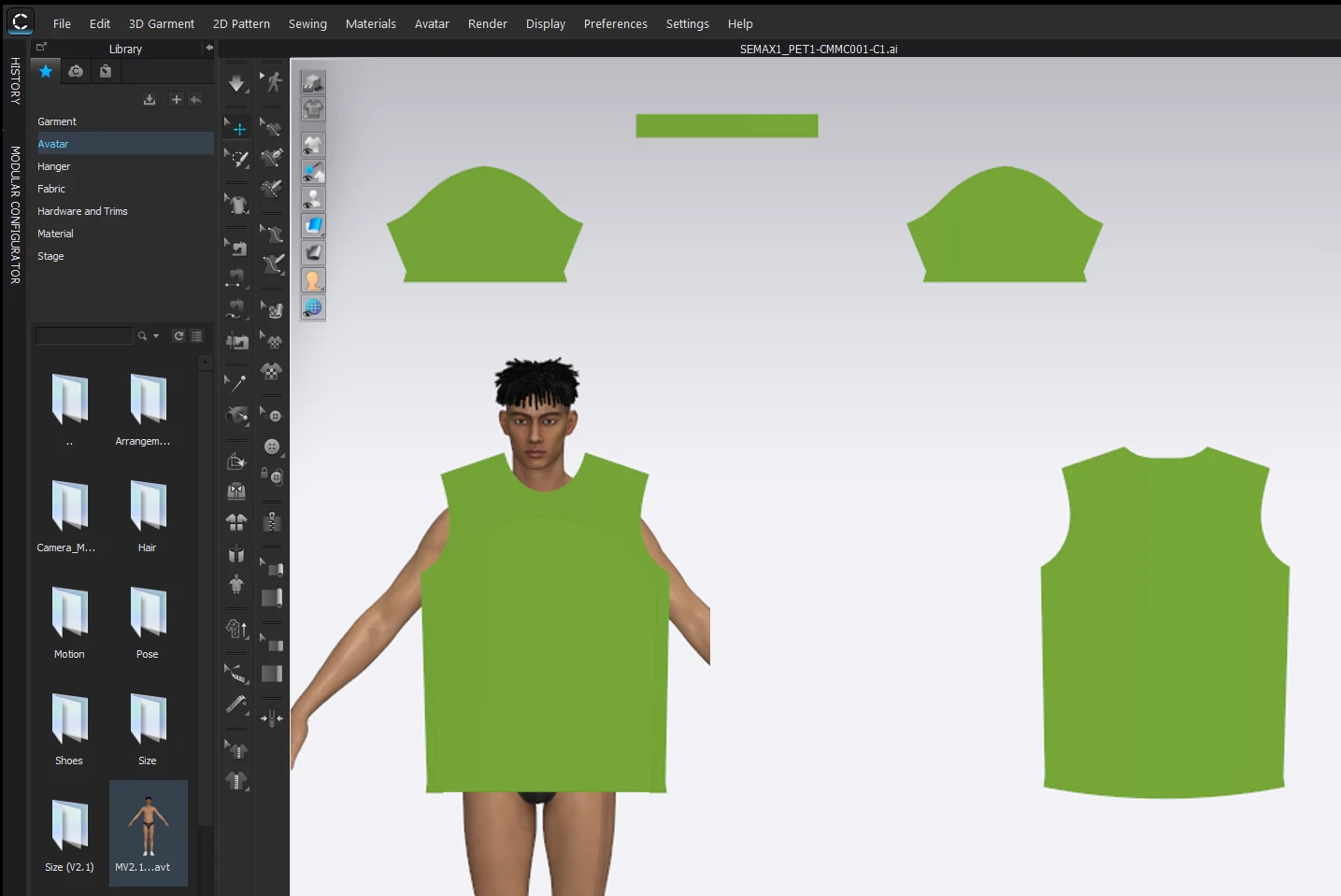The image size is (1341, 896).
Task: Click the Button placement tool
Action: 272,447
